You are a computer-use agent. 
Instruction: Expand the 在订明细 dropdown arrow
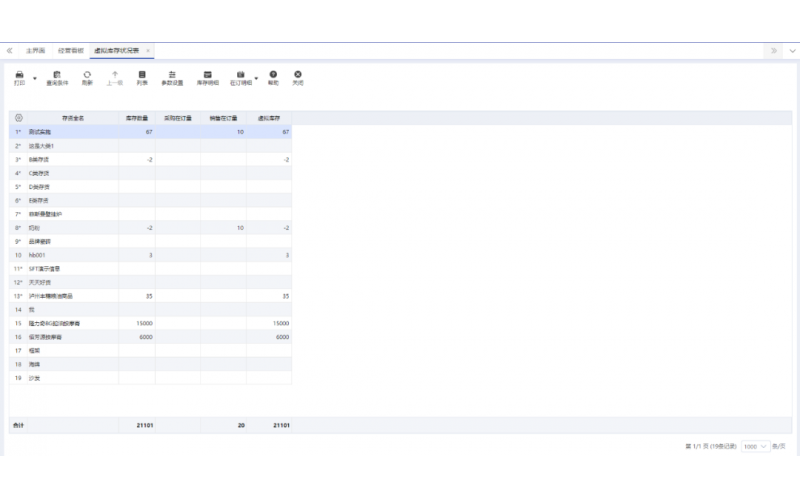pos(256,77)
